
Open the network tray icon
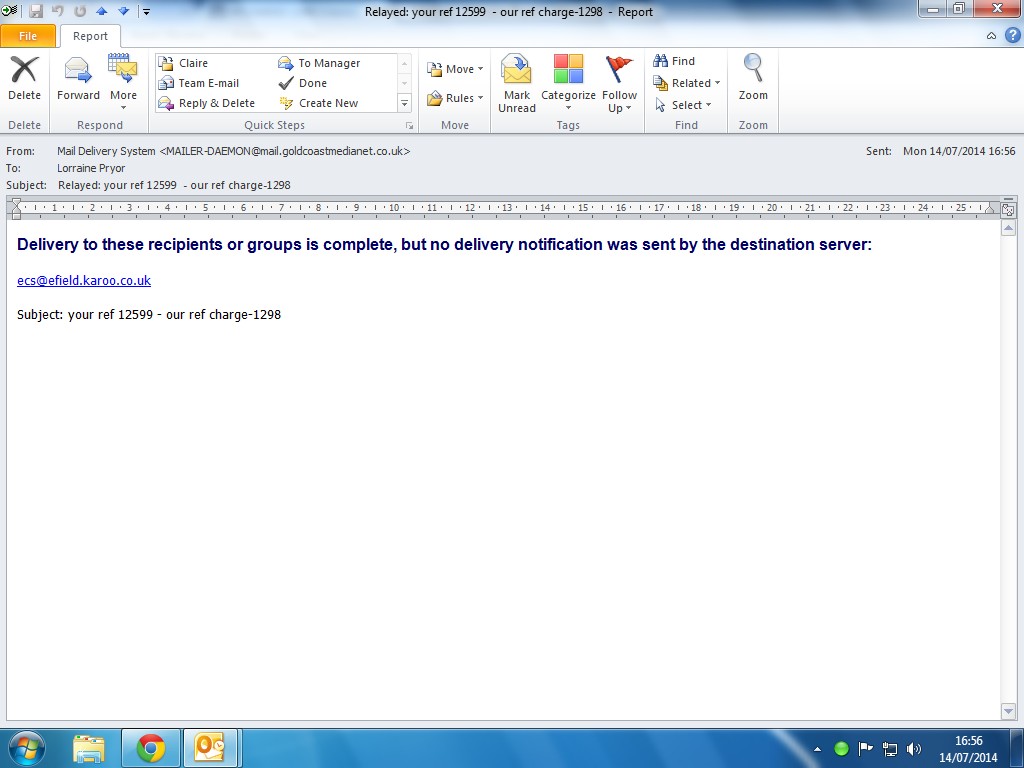coord(889,749)
